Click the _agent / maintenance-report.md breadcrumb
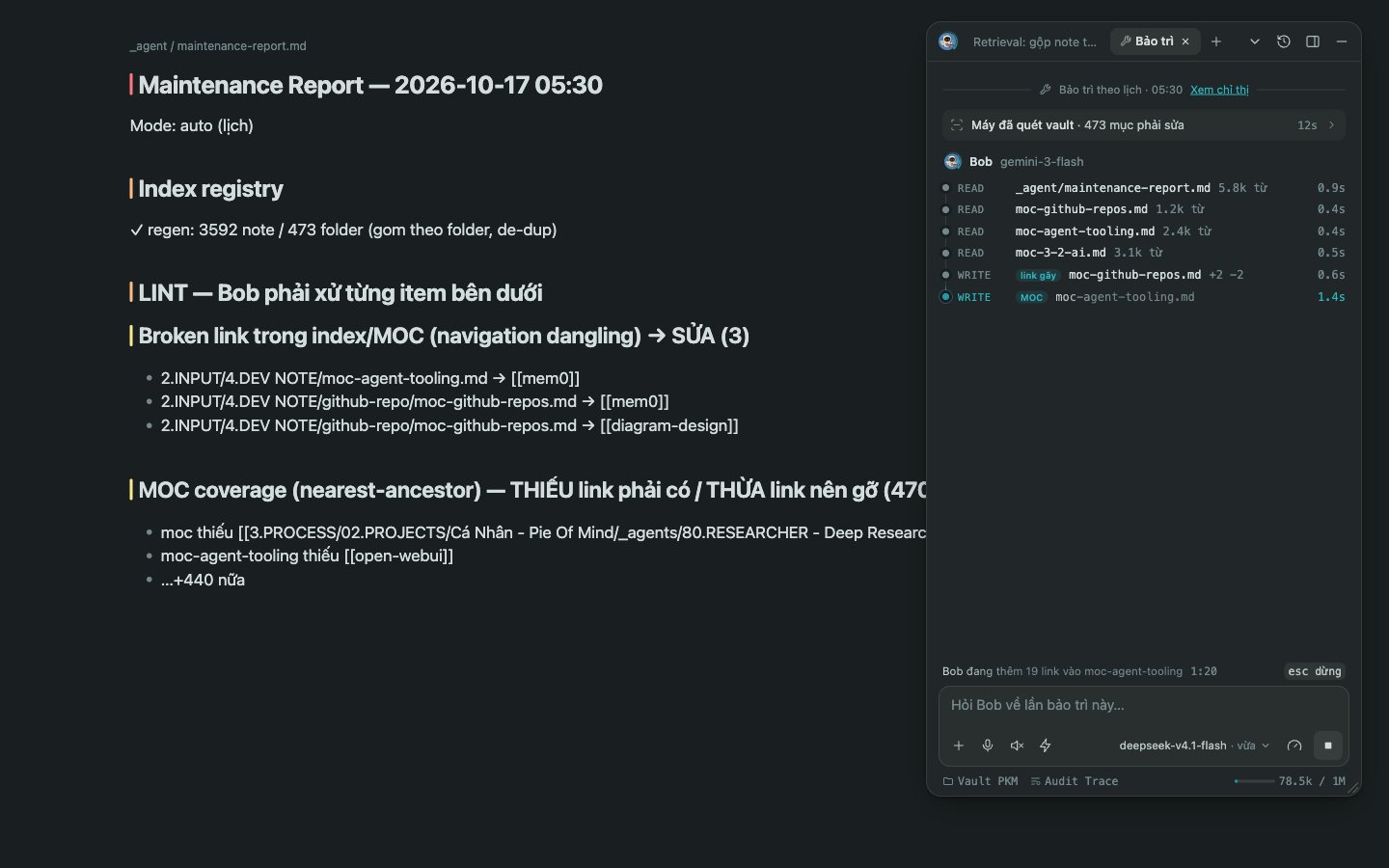The width and height of the screenshot is (1389, 868). pyautogui.click(x=218, y=45)
